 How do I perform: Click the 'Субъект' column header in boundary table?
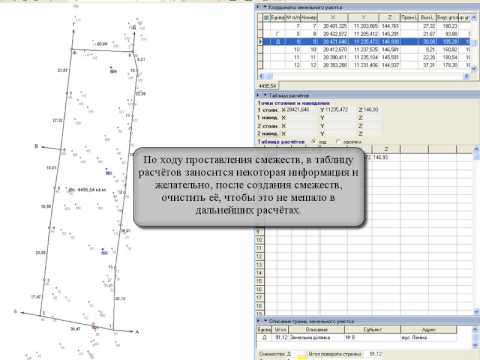[x=372, y=329]
